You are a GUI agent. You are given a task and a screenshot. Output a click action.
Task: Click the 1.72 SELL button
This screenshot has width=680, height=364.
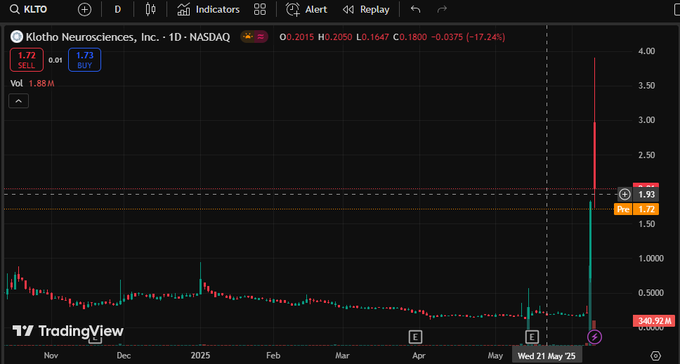point(26,60)
